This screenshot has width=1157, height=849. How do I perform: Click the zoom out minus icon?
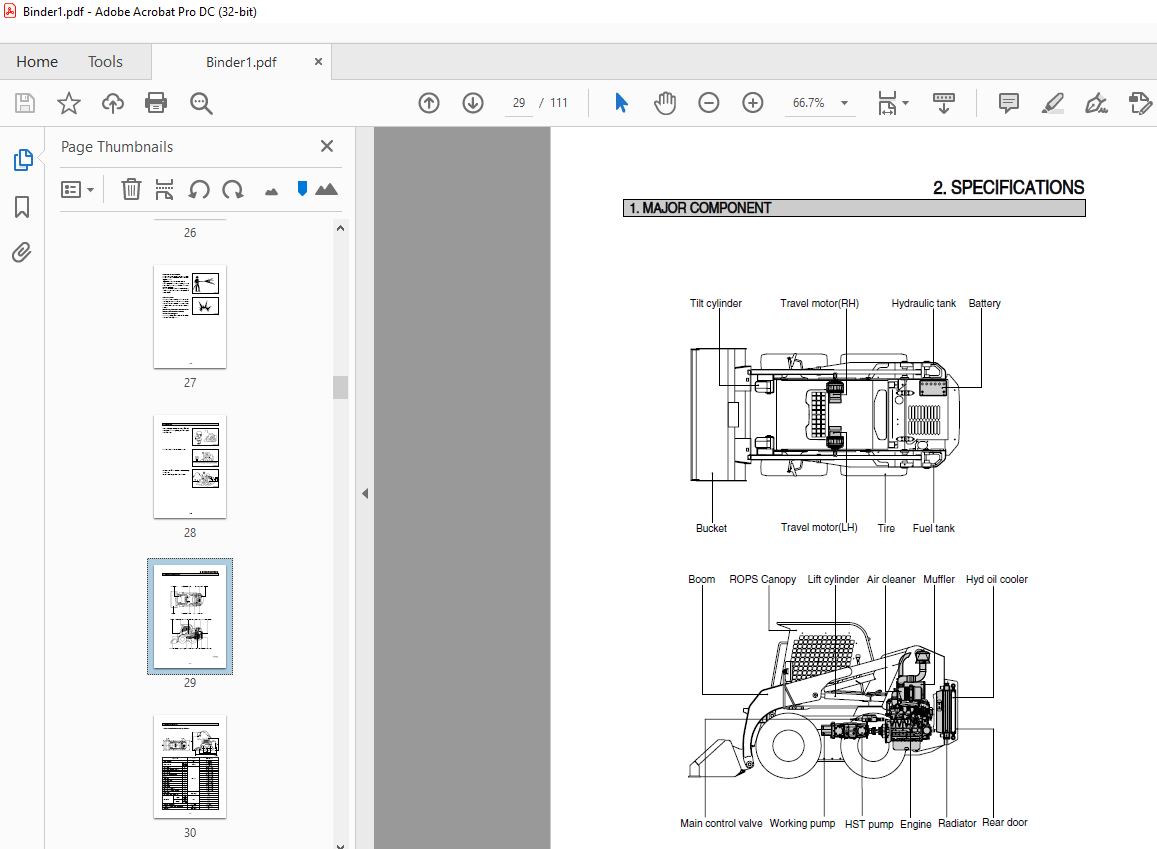[709, 103]
